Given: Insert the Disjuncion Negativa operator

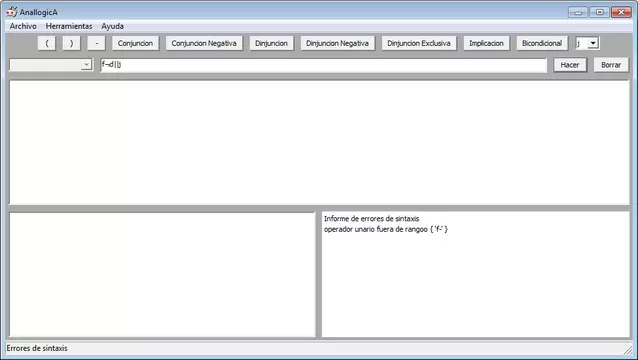Looking at the screenshot, I should point(337,43).
